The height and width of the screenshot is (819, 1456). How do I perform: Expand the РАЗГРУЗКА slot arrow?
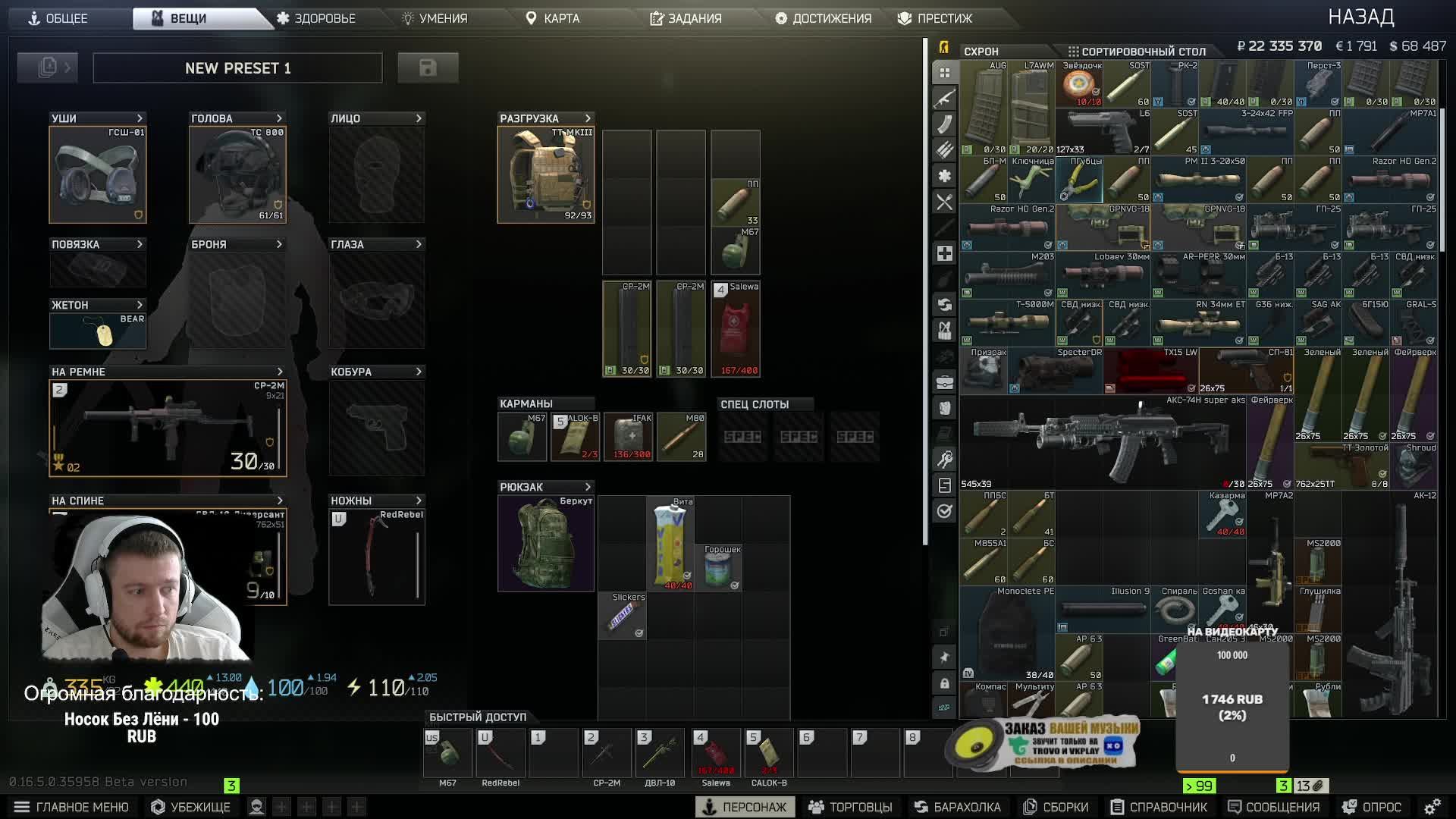588,118
